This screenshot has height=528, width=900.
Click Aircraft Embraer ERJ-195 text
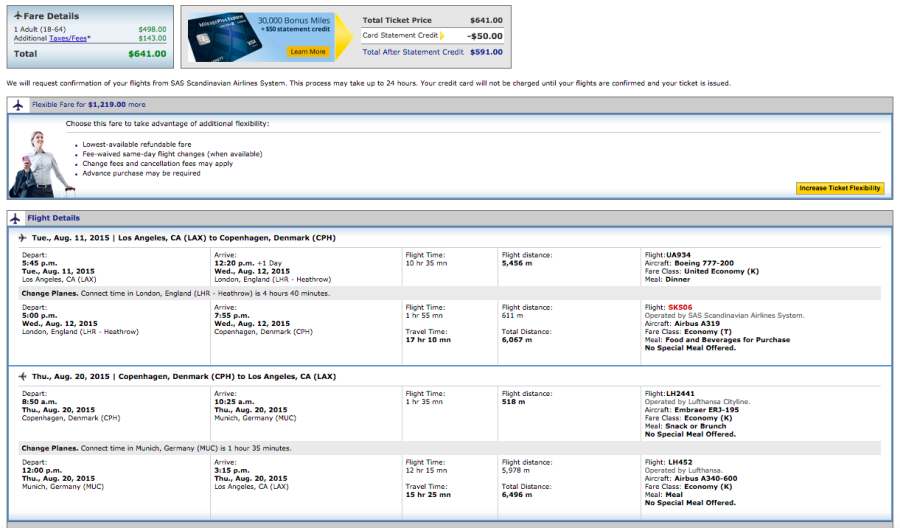point(692,410)
